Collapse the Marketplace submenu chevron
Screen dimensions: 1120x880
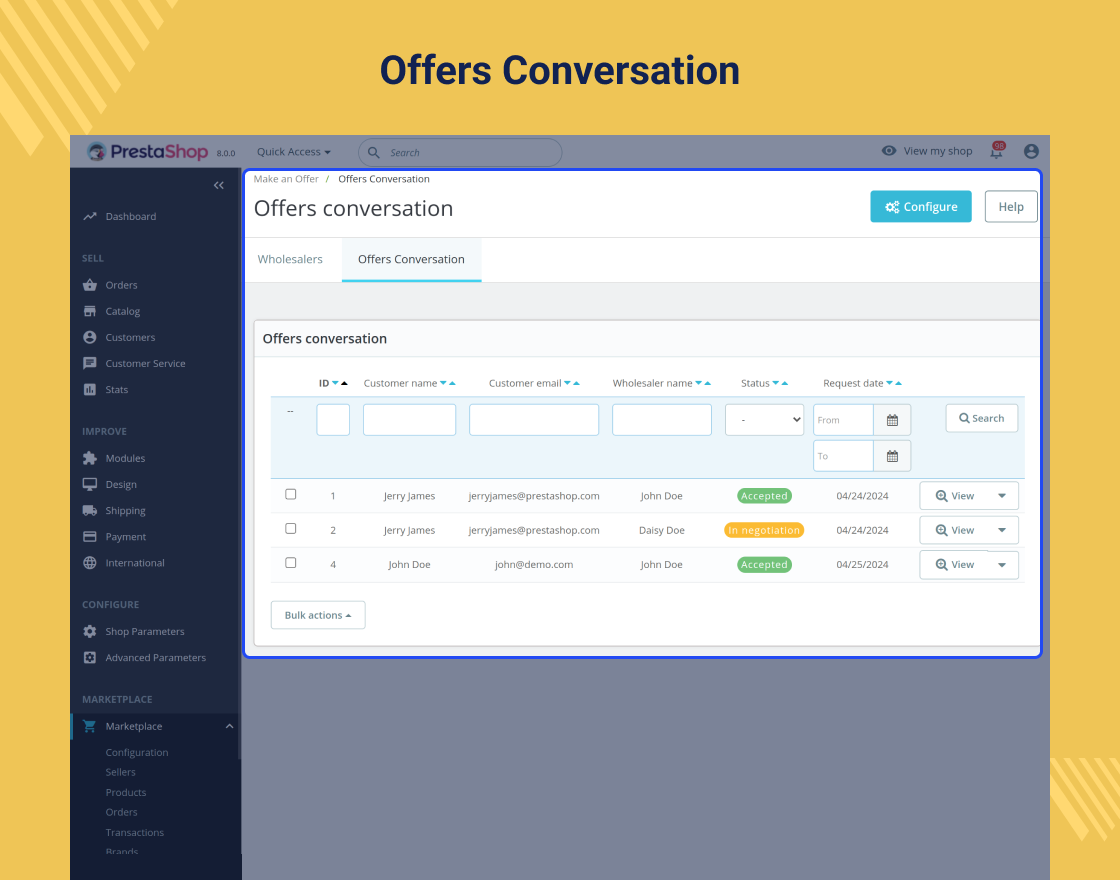tap(229, 726)
